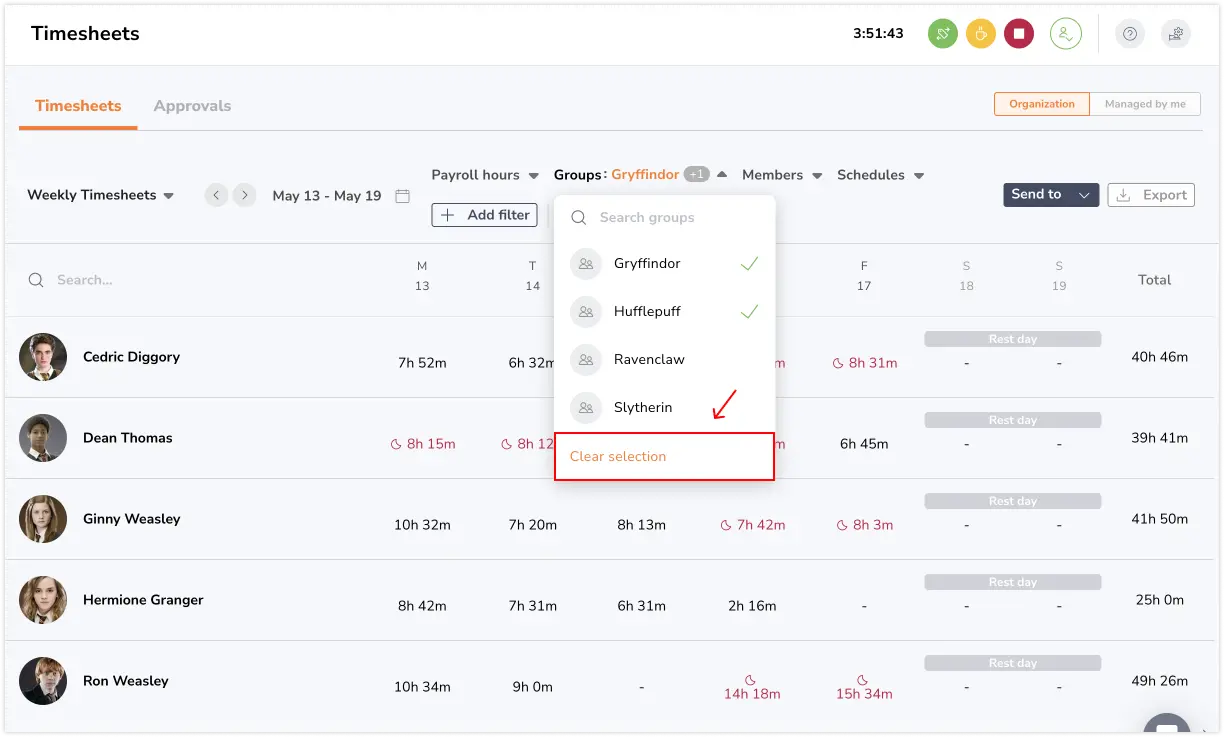Screen dimensions: 1224x737
Task: Click the green clock-in tag icon
Action: pos(941,33)
